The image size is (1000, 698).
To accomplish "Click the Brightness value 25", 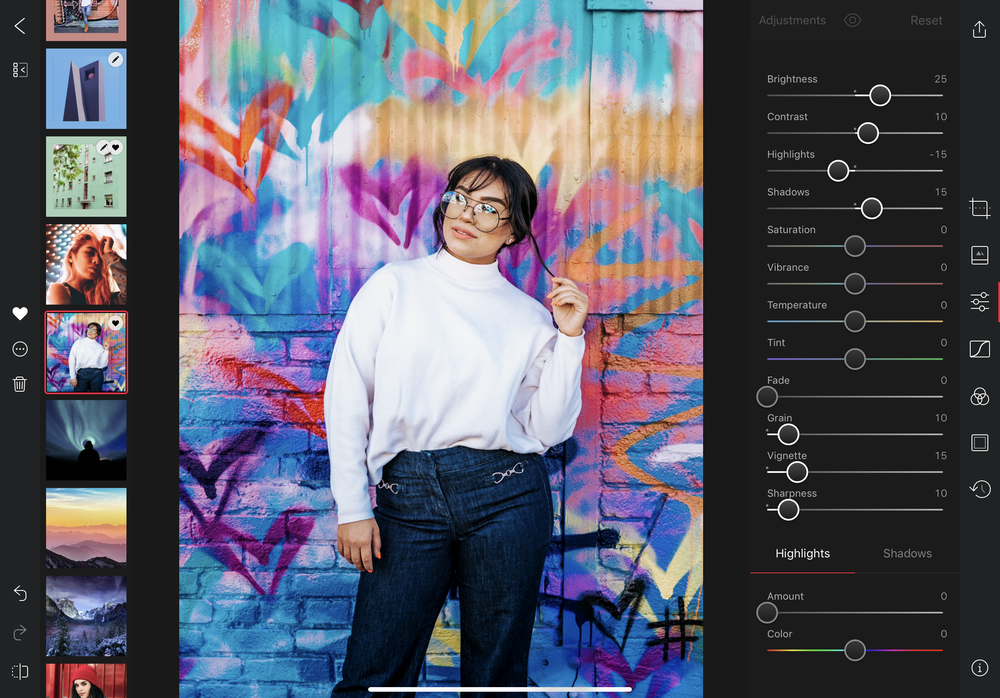I will 940,79.
